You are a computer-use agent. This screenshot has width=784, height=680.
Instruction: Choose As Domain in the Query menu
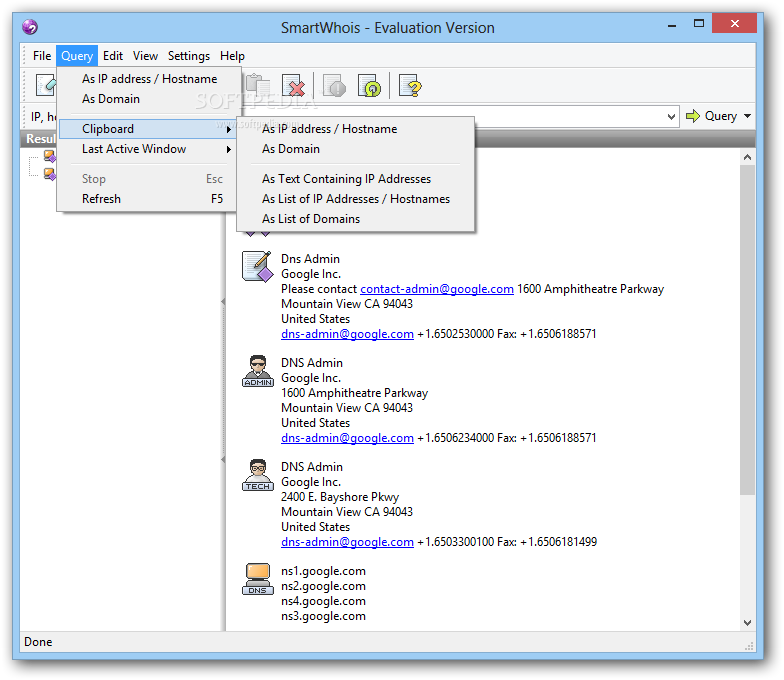click(148, 99)
